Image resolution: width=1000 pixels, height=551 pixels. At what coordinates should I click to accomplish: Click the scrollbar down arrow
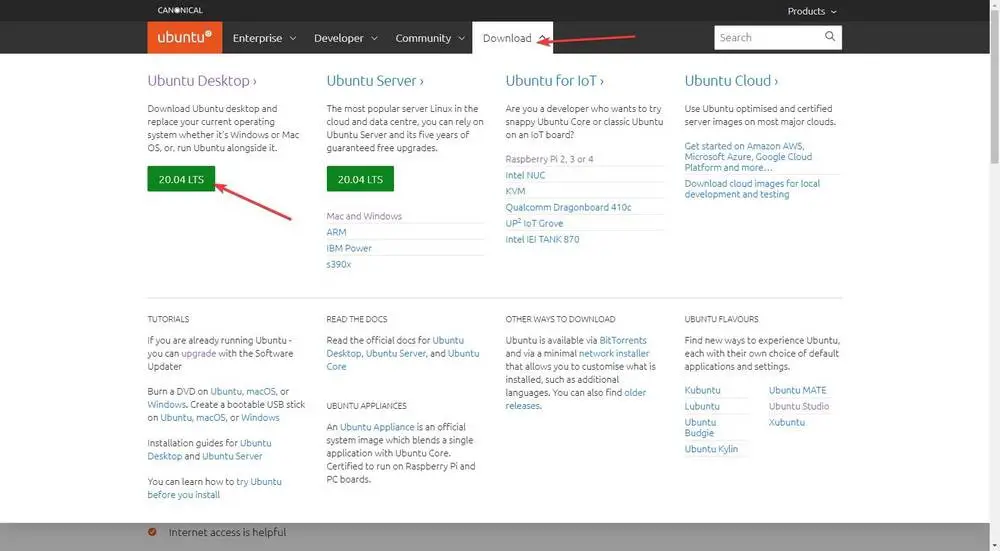pos(994,546)
